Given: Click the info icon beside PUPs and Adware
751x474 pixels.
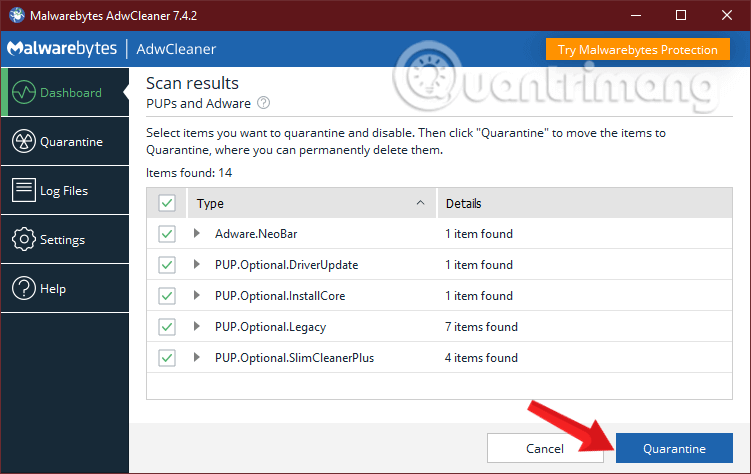Looking at the screenshot, I should 263,102.
